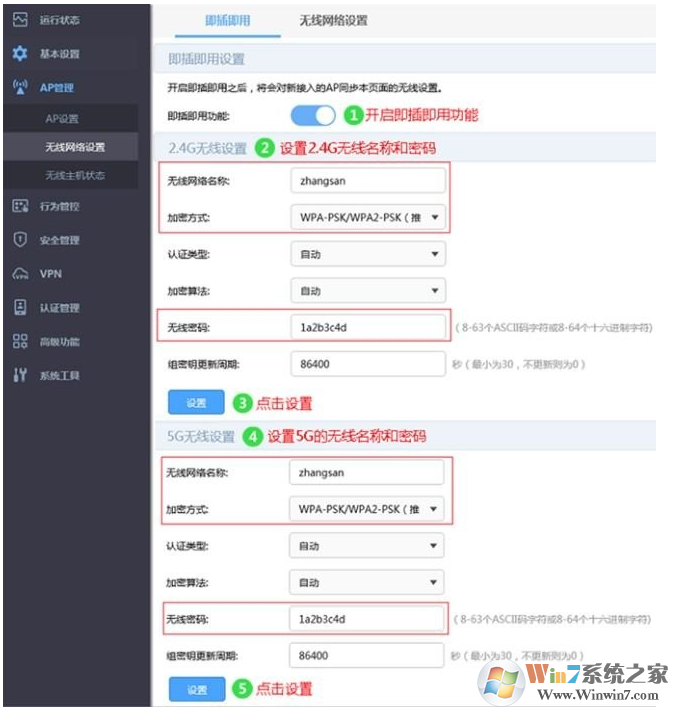The width and height of the screenshot is (675, 709).
Task: Click the 即插即用设置 section header
Action: click(206, 59)
